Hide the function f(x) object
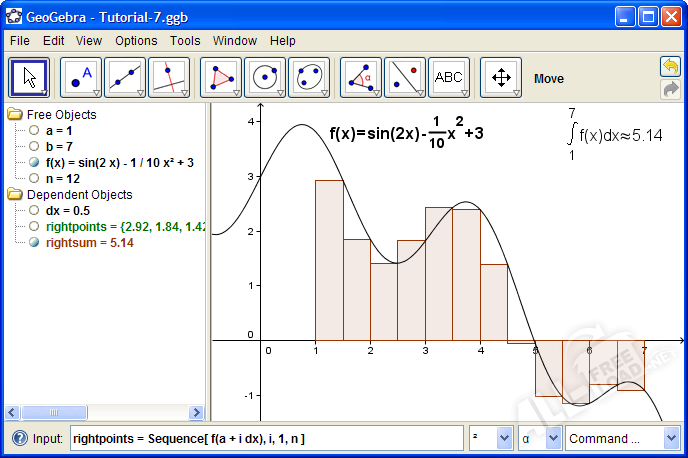Image resolution: width=688 pixels, height=458 pixels. [34, 162]
